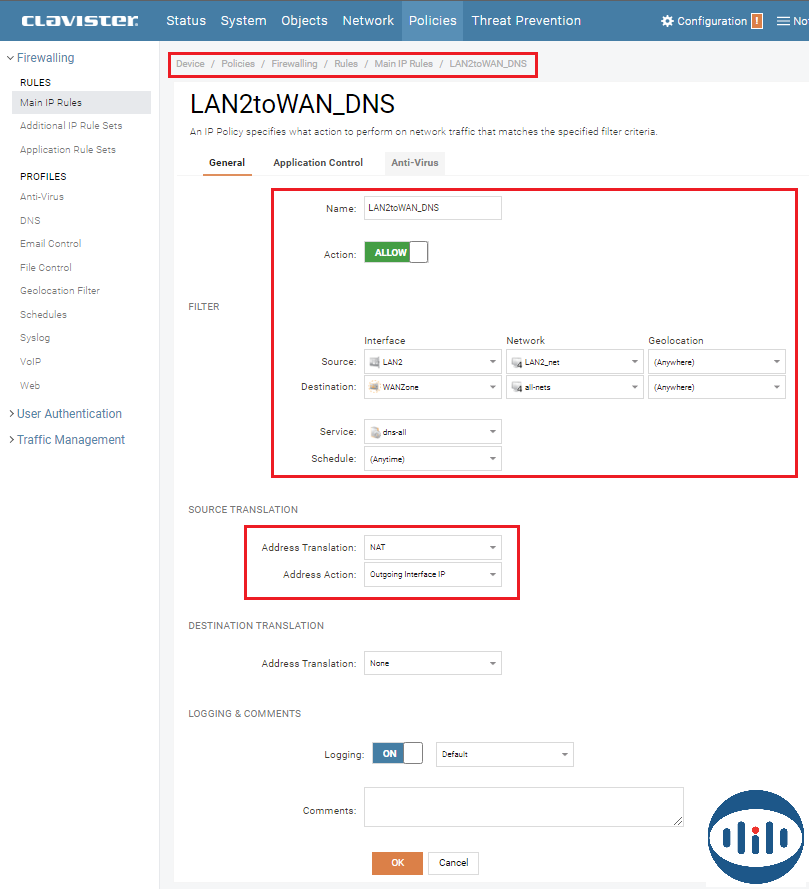Select Geolocation Filter in the sidebar

(x=60, y=291)
